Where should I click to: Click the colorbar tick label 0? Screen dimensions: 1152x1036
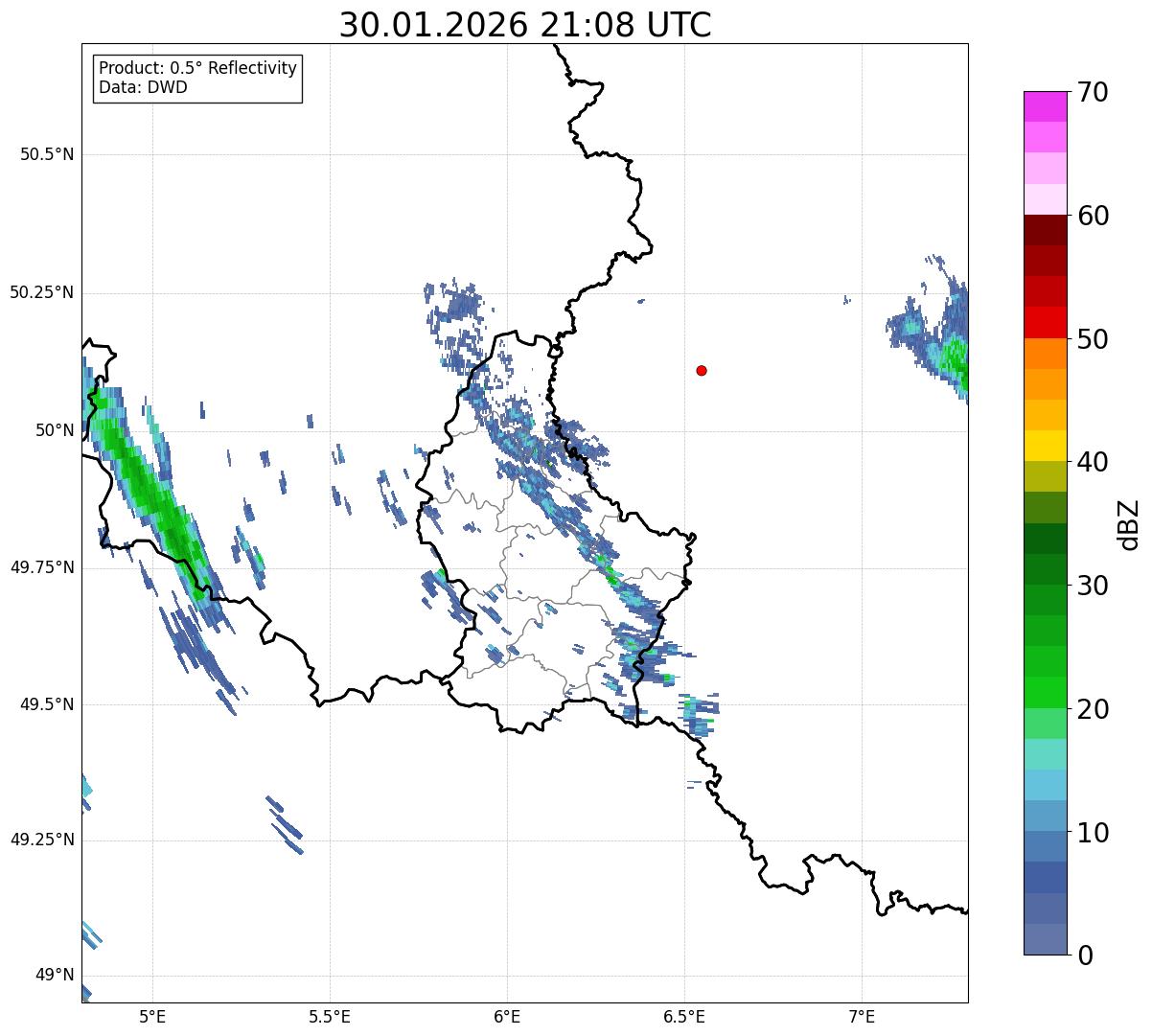point(1085,955)
